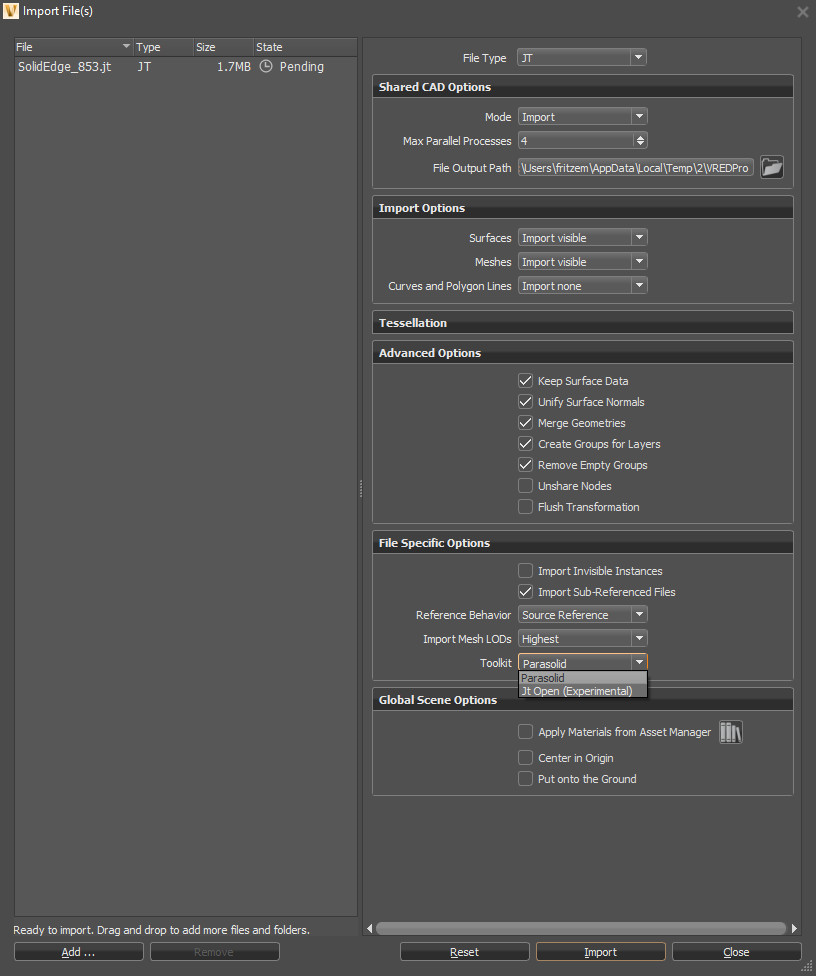Click the panel splitter handle
Screen dimensions: 816x976
point(360,489)
